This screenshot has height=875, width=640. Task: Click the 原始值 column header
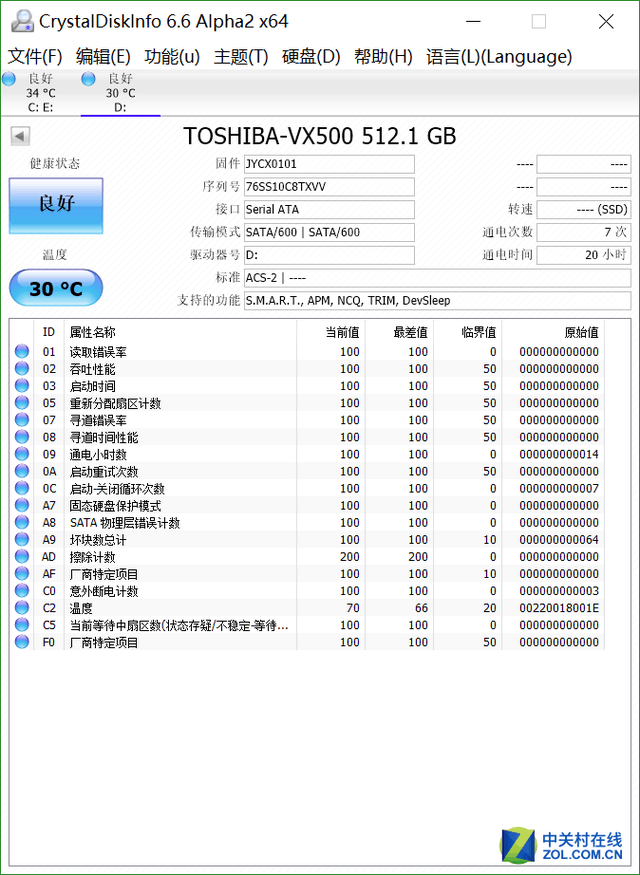tap(553, 333)
